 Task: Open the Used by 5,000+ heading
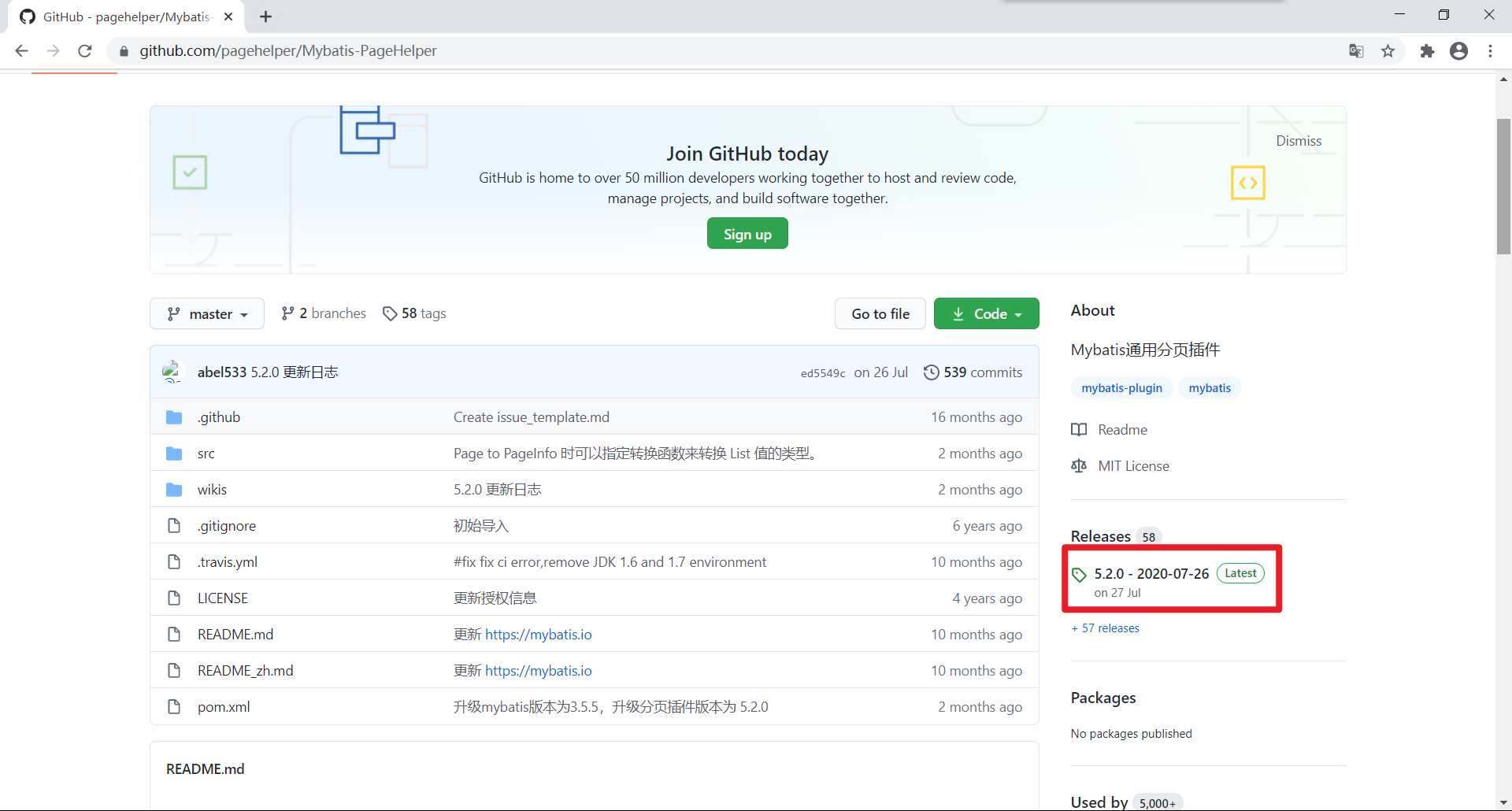(1126, 802)
